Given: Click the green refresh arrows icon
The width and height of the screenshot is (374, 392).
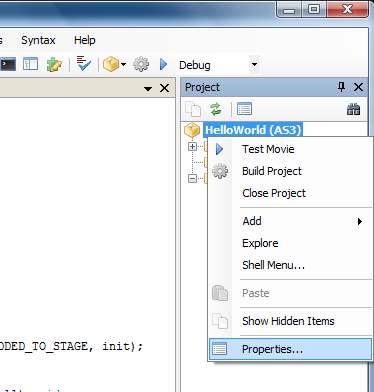Looking at the screenshot, I should (216, 109).
